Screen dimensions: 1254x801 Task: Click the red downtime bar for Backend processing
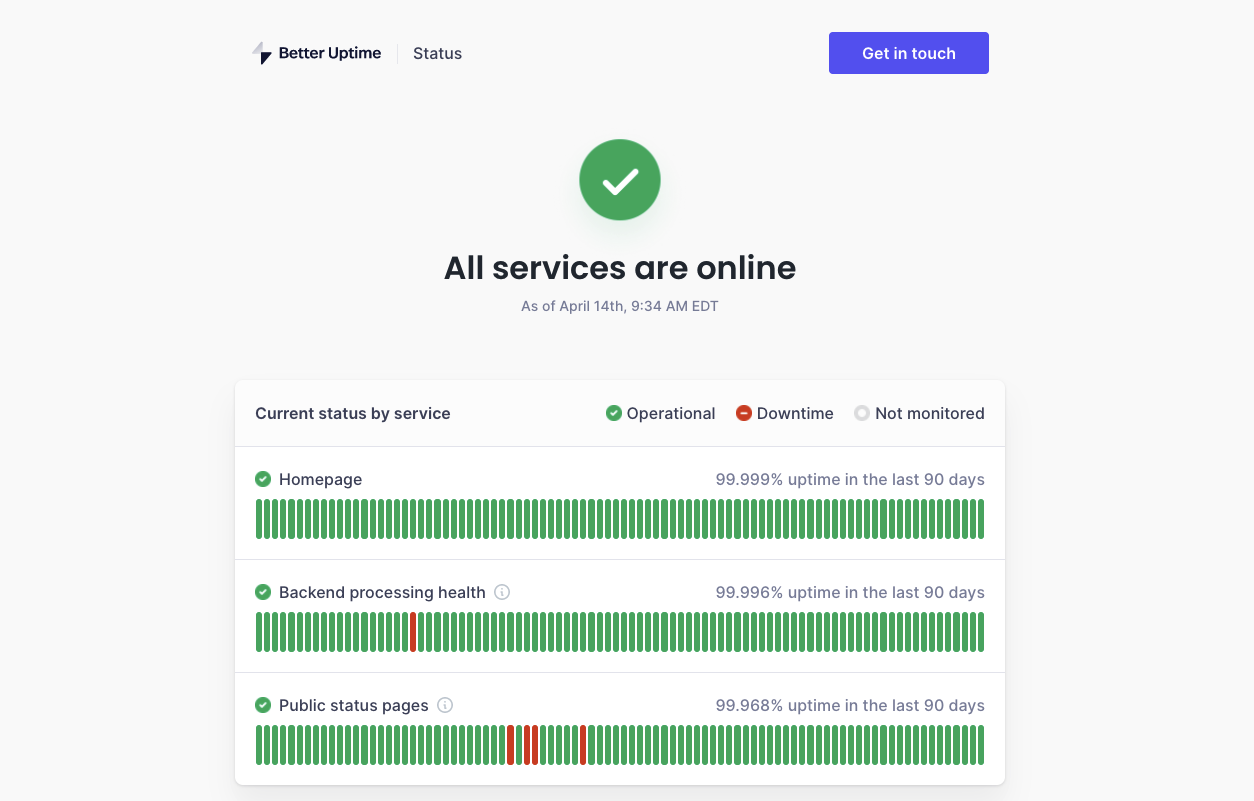coord(412,632)
